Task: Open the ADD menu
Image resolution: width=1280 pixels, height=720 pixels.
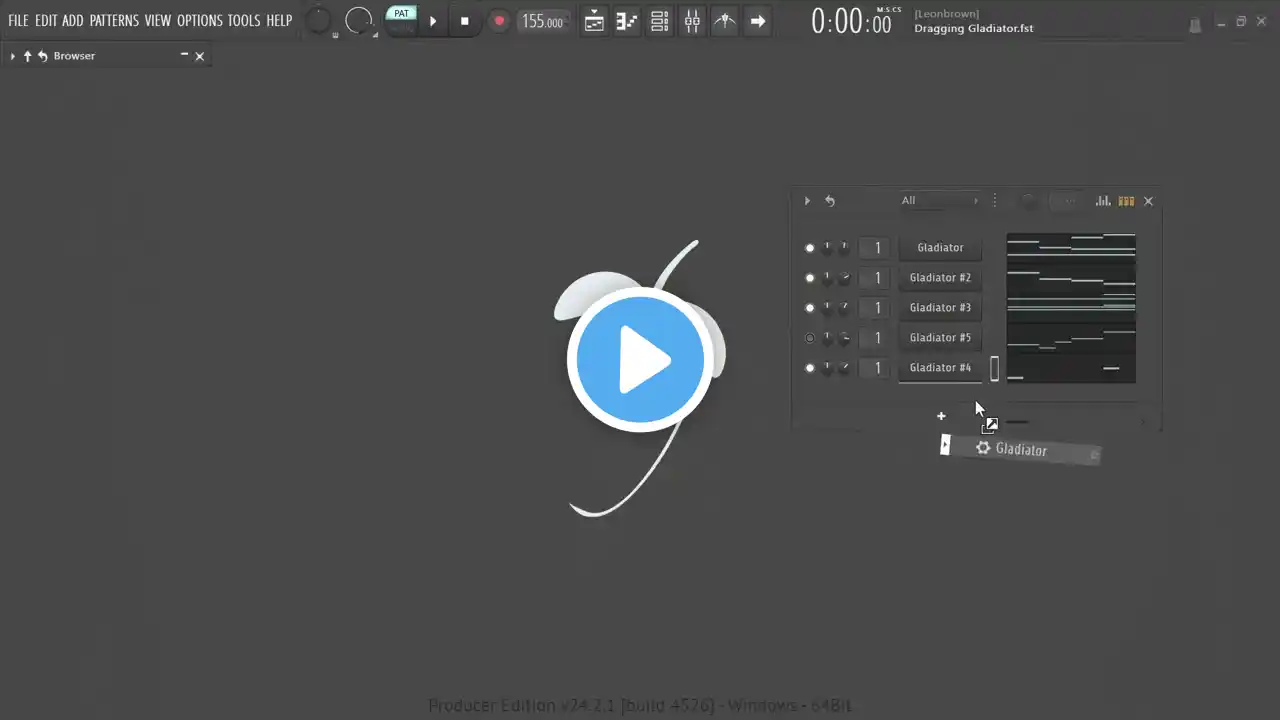Action: [x=73, y=20]
